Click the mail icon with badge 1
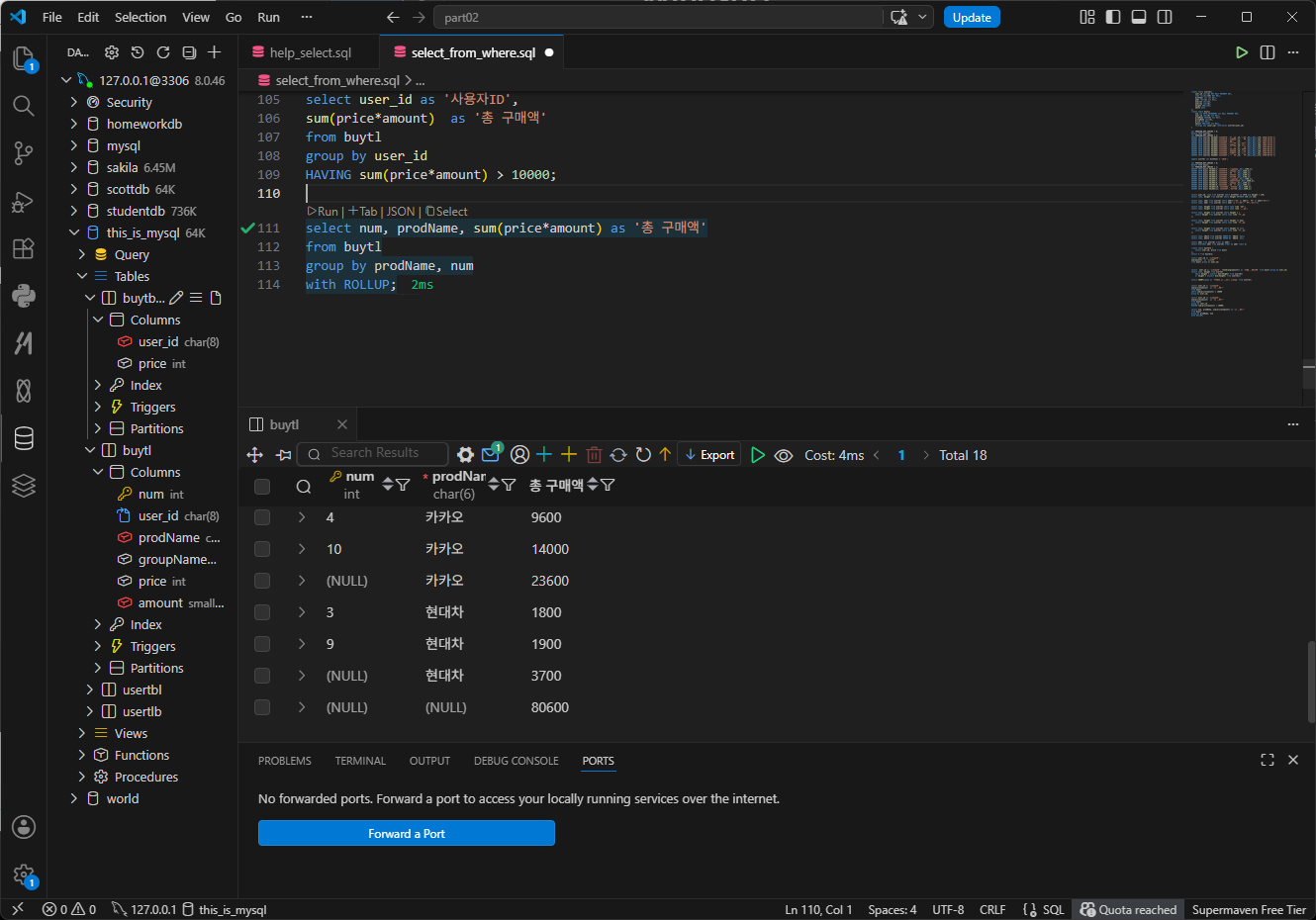The image size is (1316, 920). coord(491,454)
